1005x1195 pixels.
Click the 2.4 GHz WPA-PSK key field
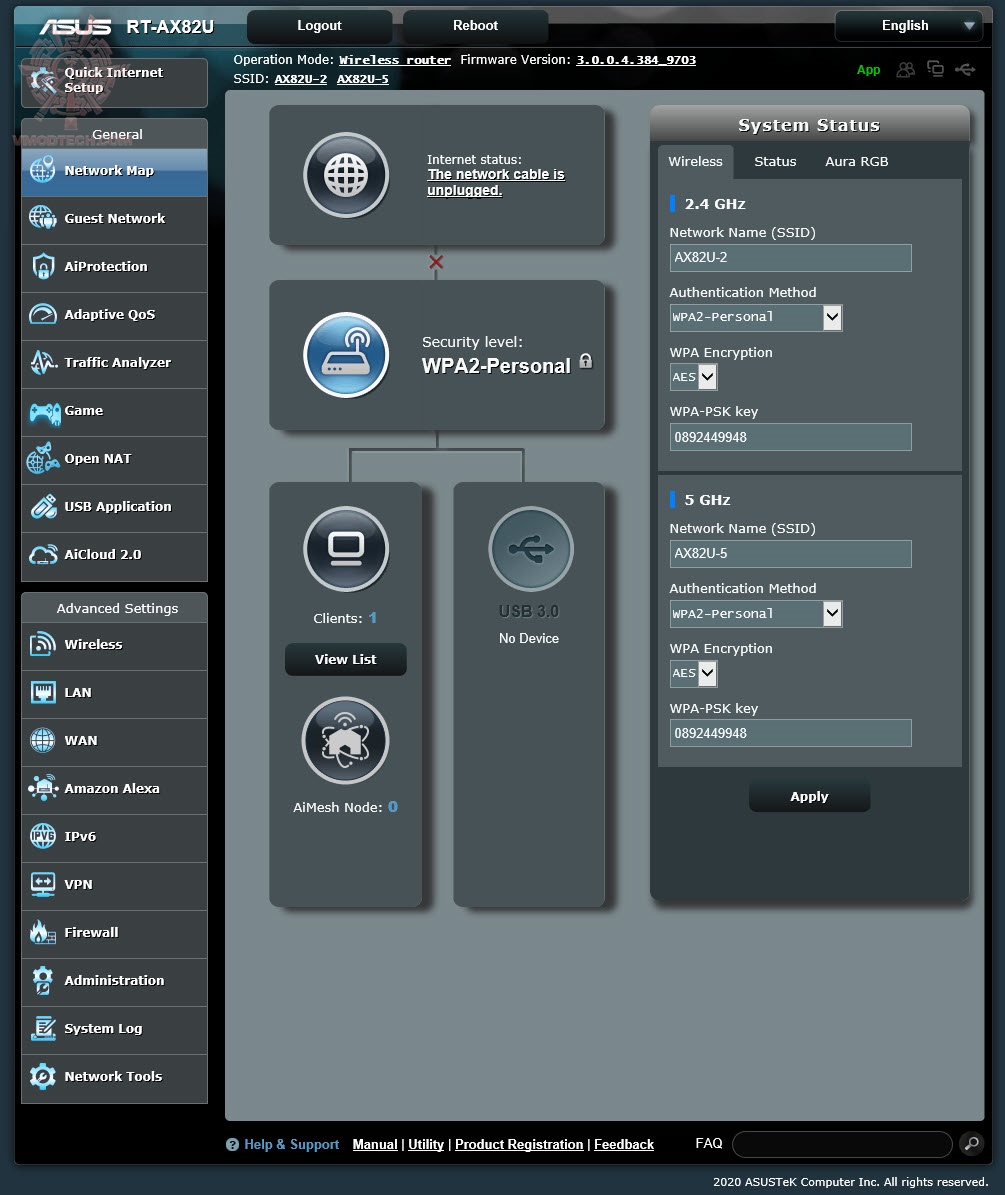[790, 437]
